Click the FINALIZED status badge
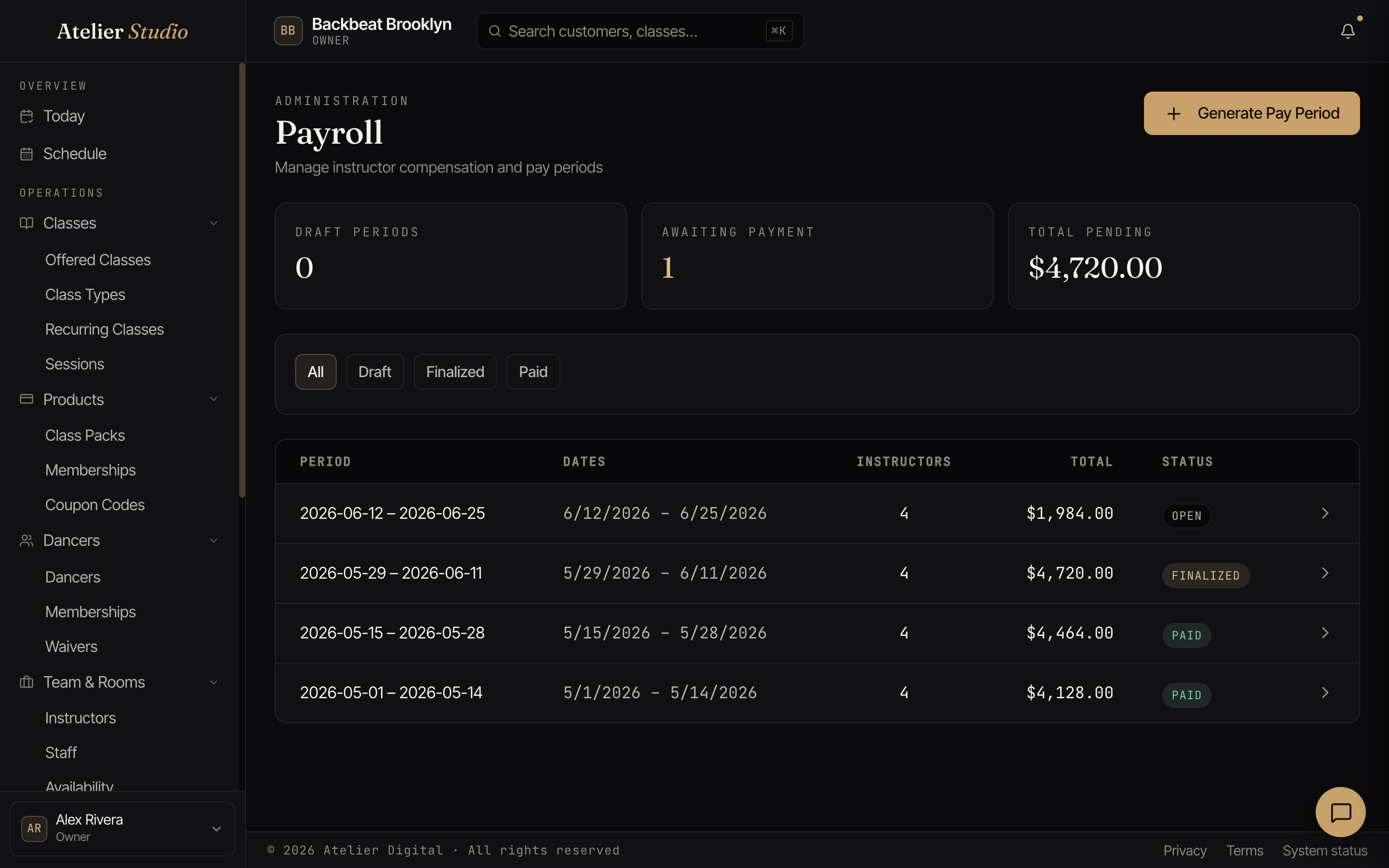Viewport: 1389px width, 868px height. tap(1205, 575)
